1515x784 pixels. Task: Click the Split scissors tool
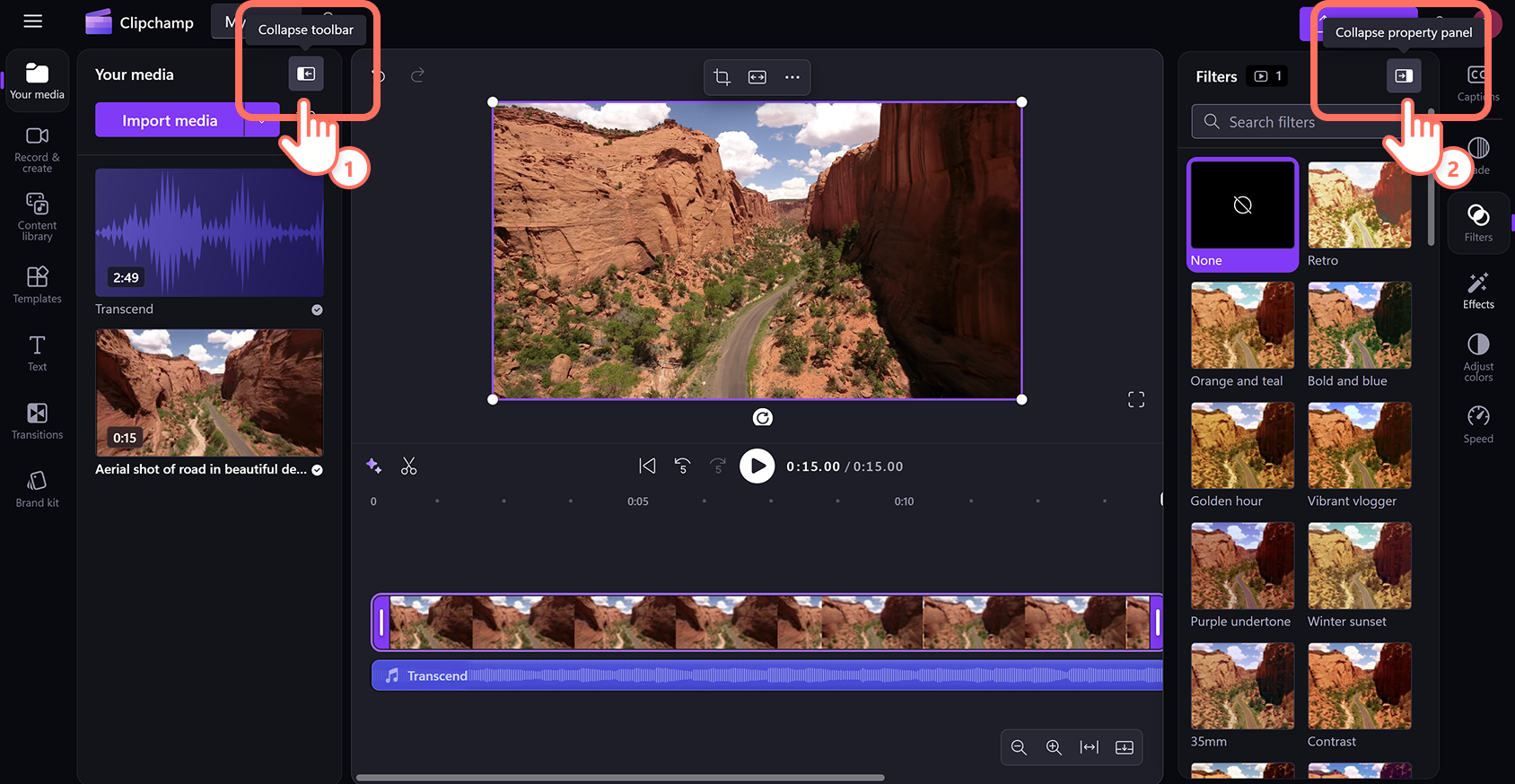coord(409,466)
